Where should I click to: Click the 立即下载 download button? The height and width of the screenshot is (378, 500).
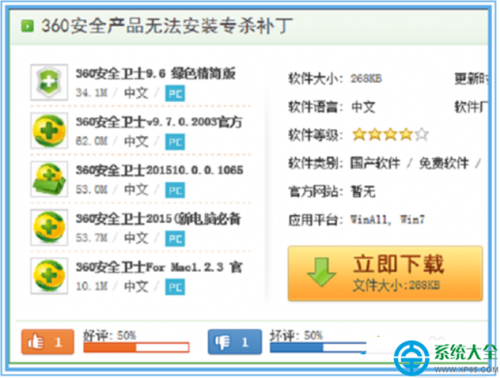(x=385, y=273)
